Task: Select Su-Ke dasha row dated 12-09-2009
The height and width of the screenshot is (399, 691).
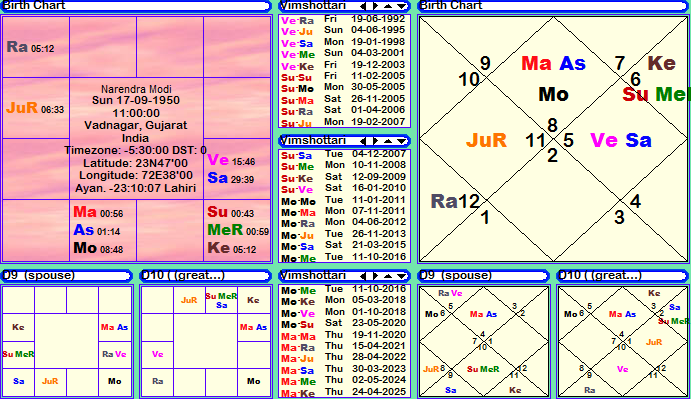Action: tap(343, 178)
